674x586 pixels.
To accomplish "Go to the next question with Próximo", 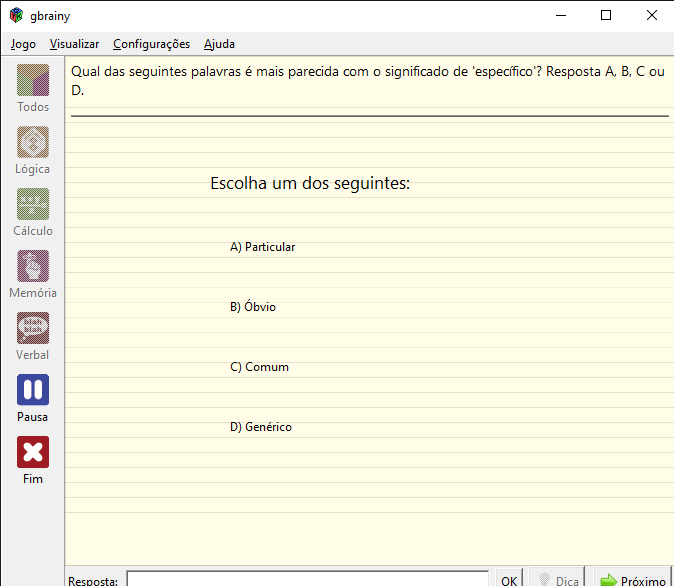I will coord(632,579).
